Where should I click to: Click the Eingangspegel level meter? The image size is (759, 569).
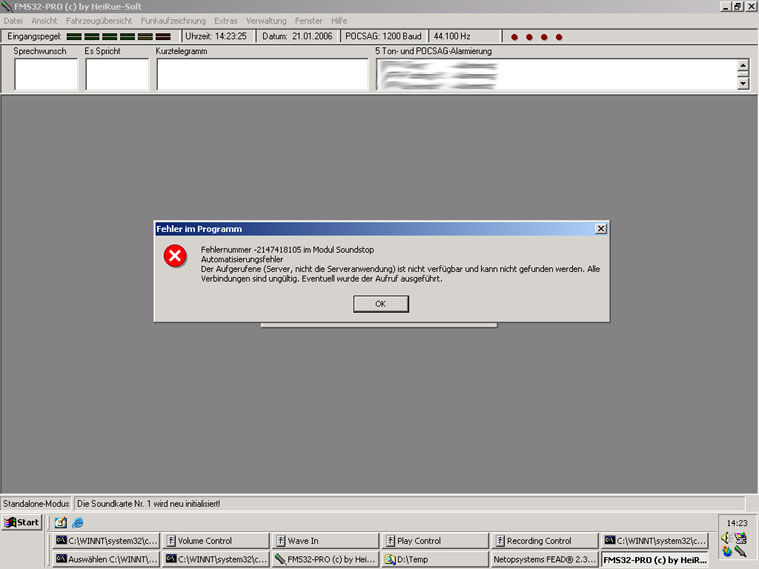(119, 36)
